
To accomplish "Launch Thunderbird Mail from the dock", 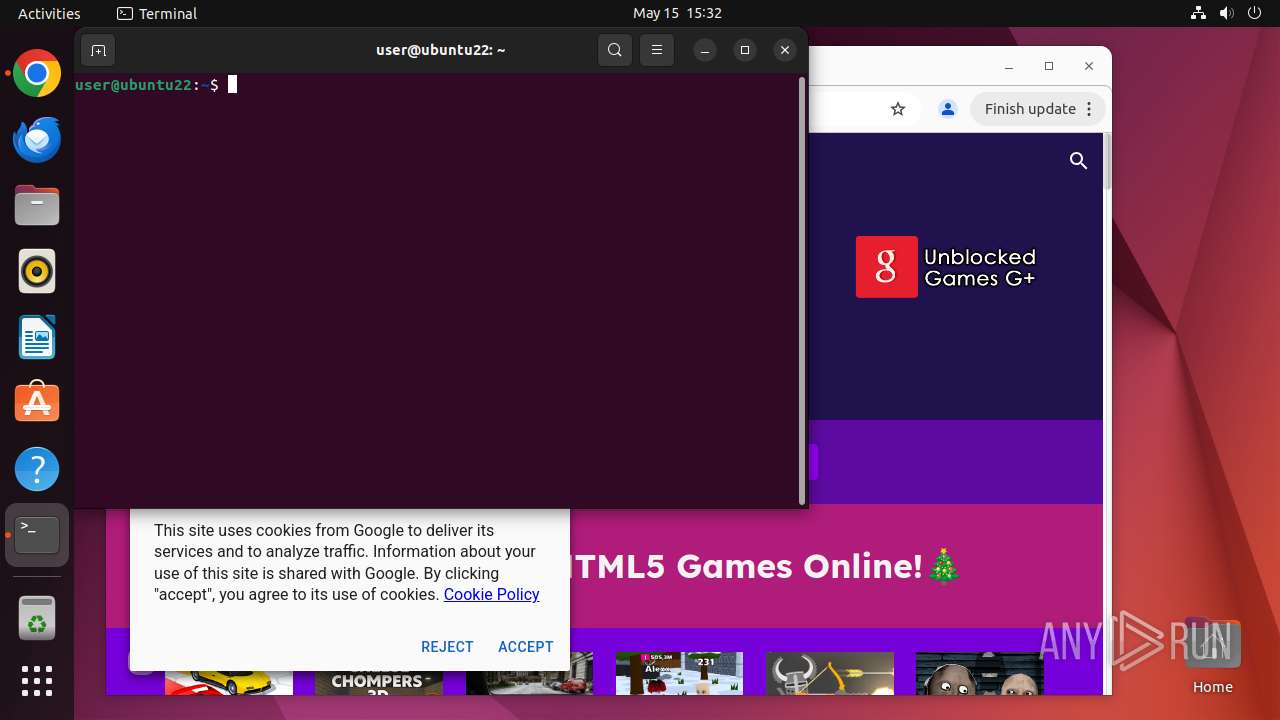I will [37, 140].
